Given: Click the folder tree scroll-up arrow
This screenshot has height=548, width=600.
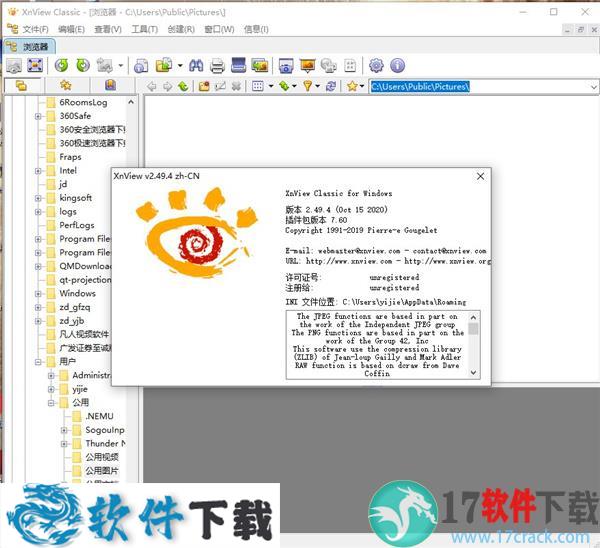Looking at the screenshot, I should 131,102.
